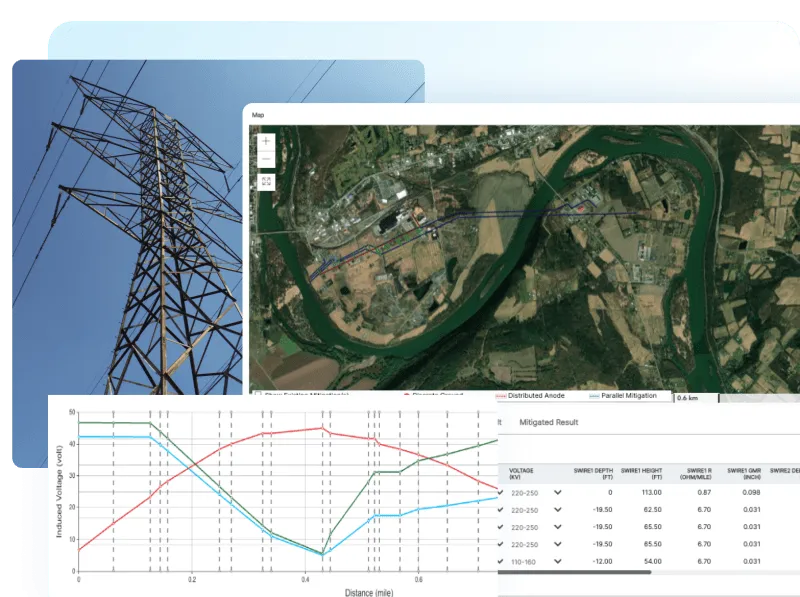The image size is (800, 597).
Task: Select the partially visible tab left of Mitigated Result
Action: [x=498, y=423]
